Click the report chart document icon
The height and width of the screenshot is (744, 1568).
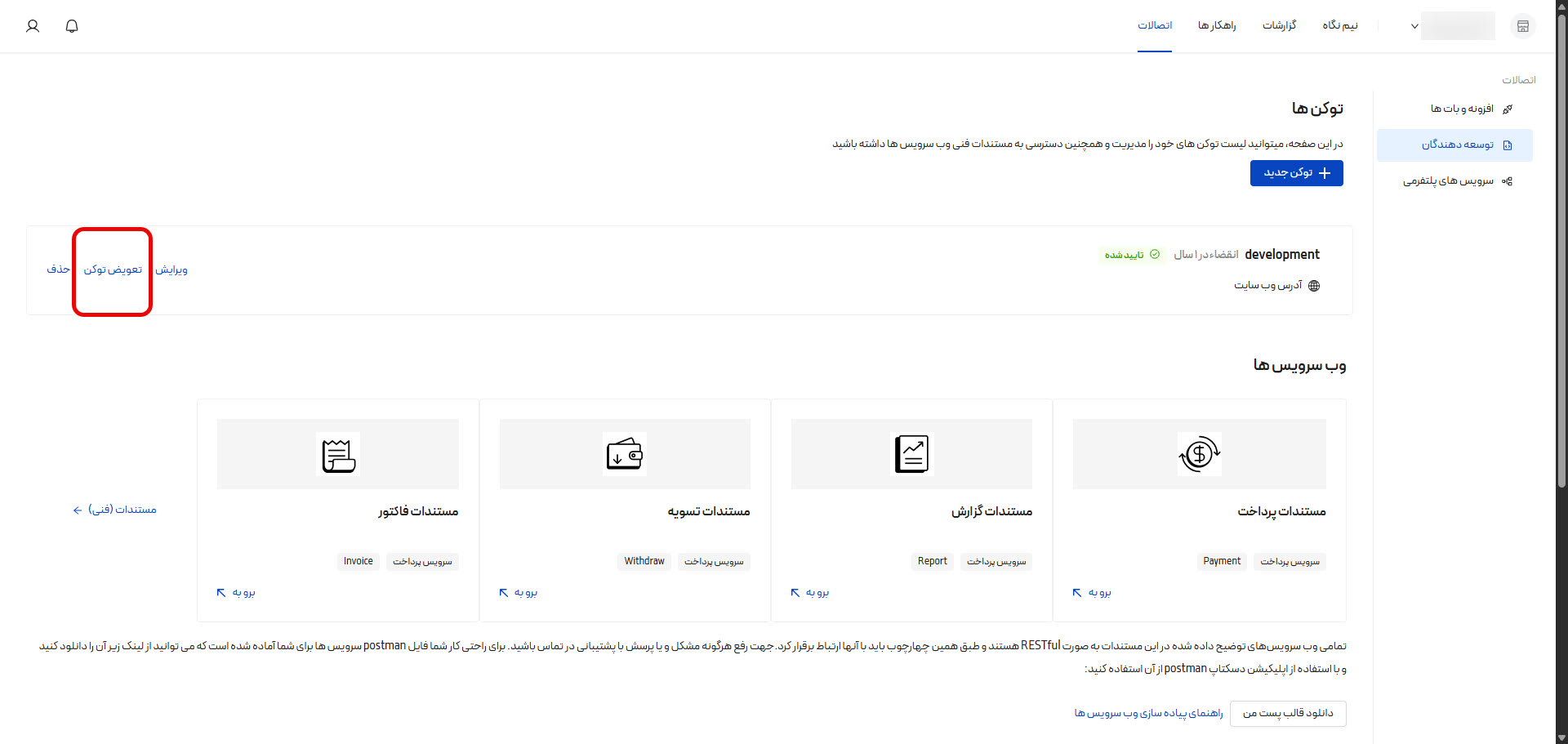[x=911, y=453]
